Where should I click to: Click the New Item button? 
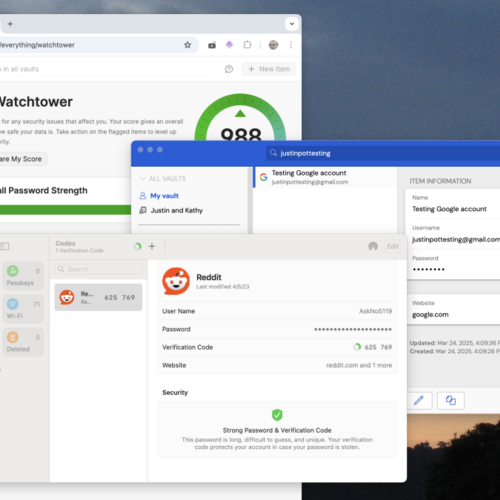point(269,69)
